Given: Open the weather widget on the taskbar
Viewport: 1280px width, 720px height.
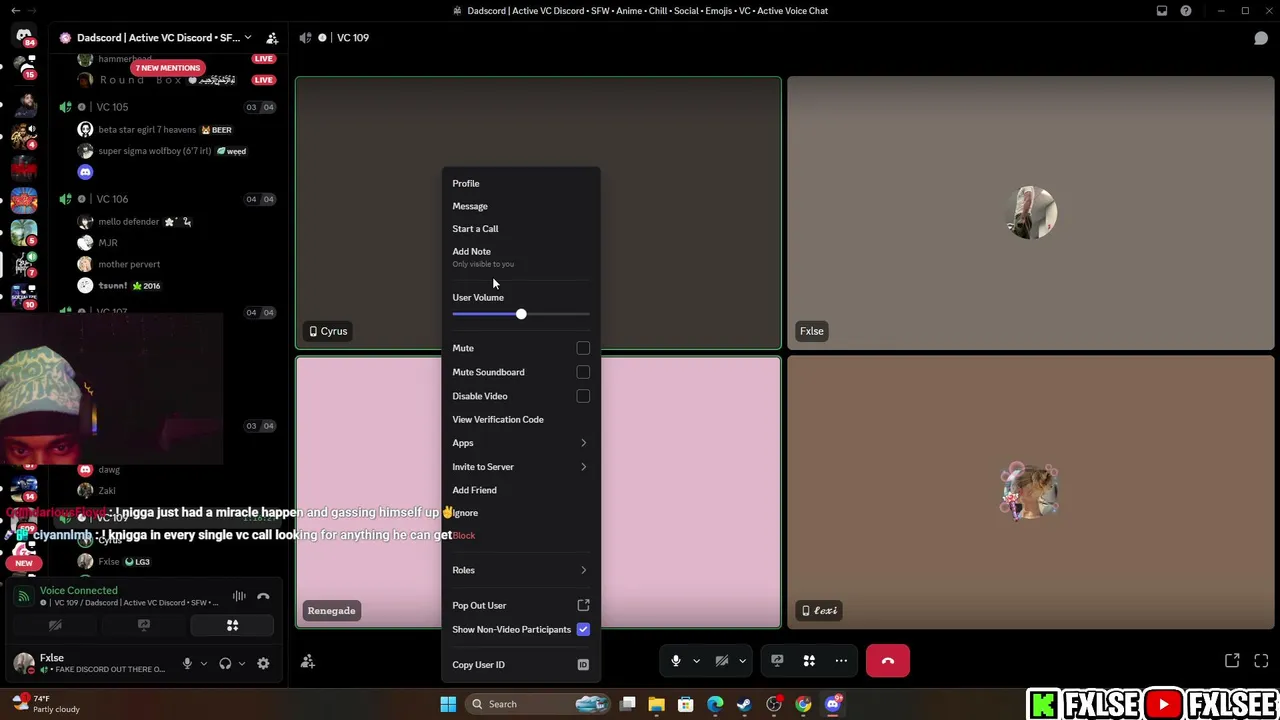Looking at the screenshot, I should (45, 704).
